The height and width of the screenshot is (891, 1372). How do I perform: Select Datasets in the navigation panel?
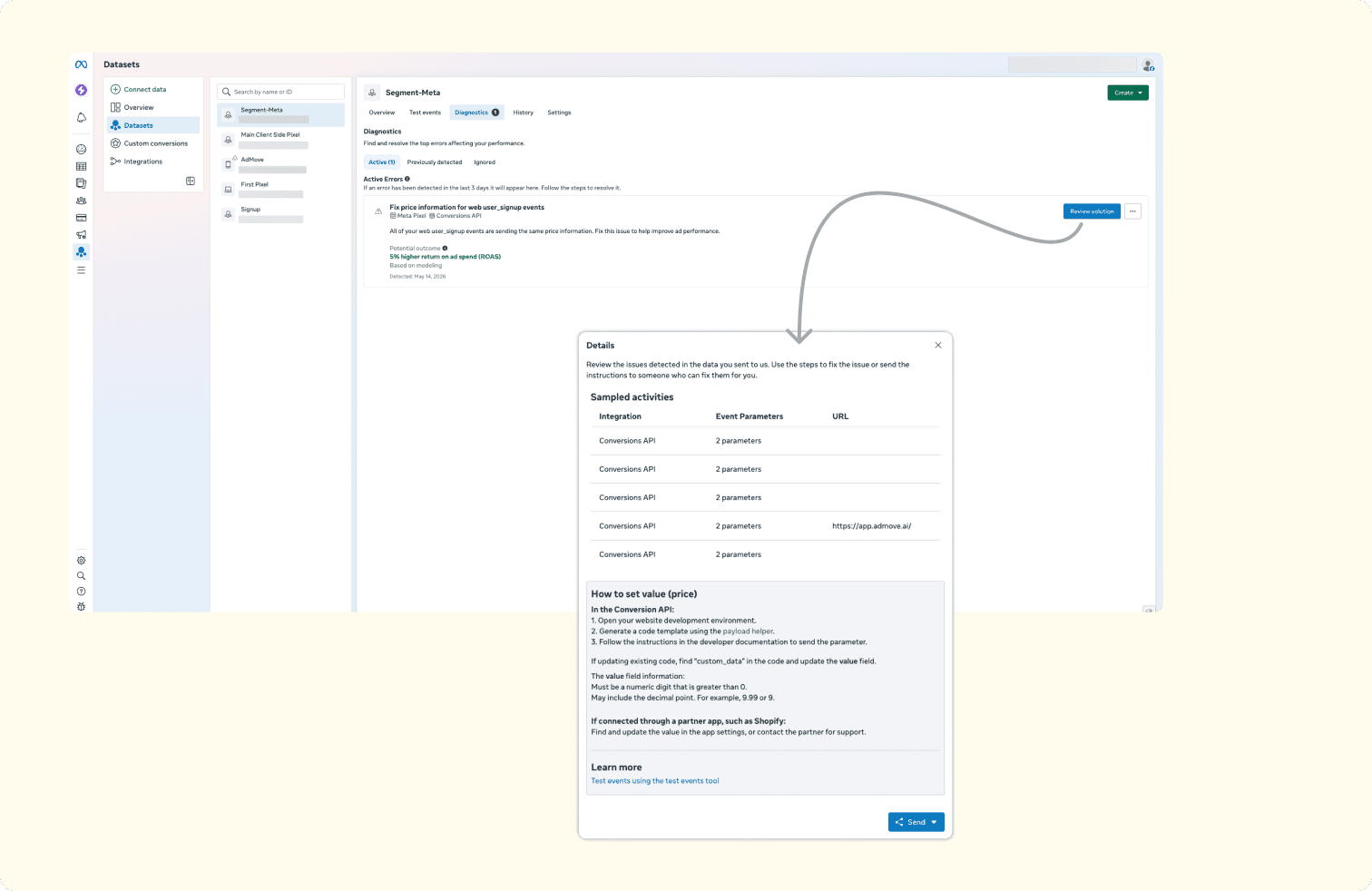(x=152, y=125)
